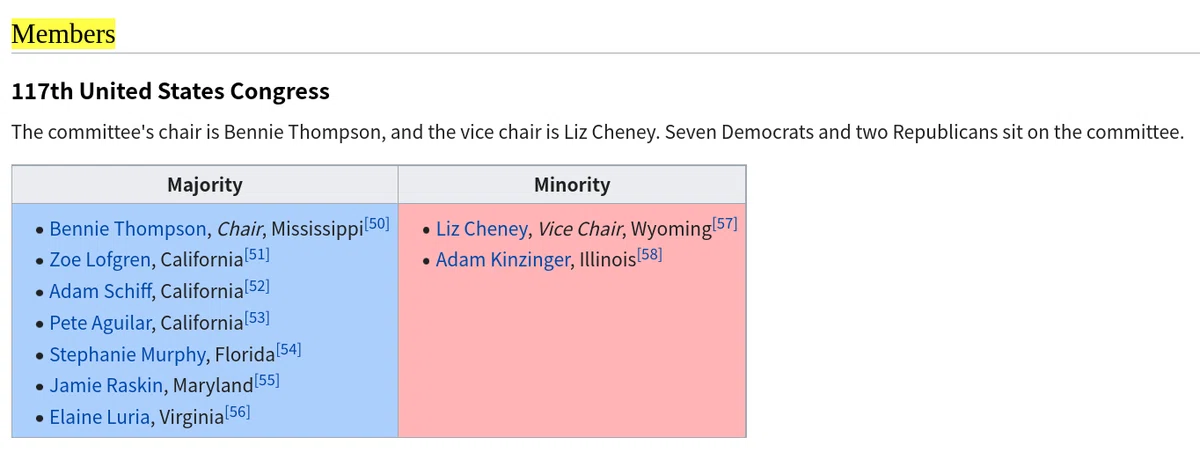Open the Jamie Raskin link

pyautogui.click(x=108, y=385)
